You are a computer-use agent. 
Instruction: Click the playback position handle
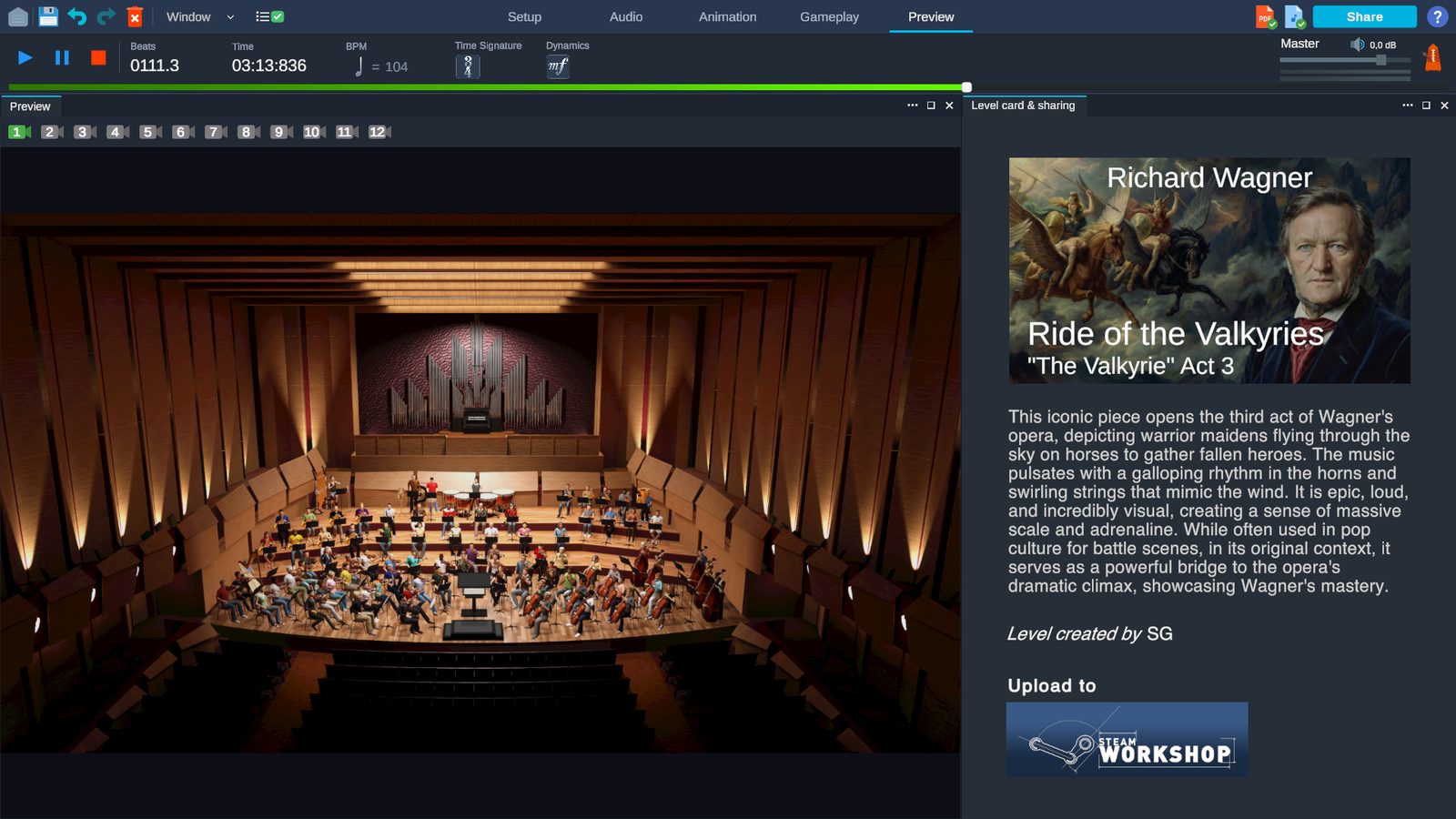[966, 87]
